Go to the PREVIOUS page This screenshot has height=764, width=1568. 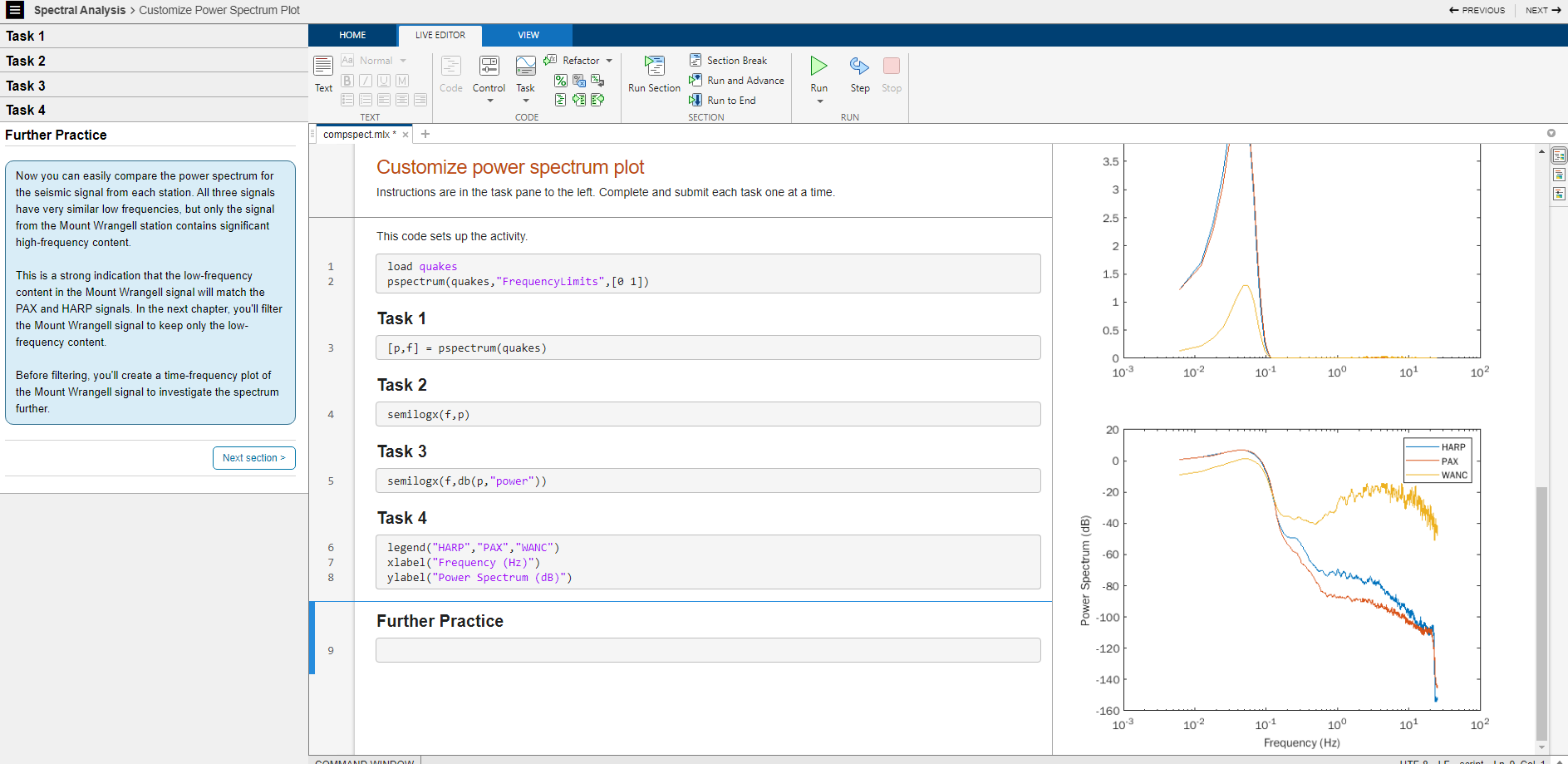coord(1477,10)
